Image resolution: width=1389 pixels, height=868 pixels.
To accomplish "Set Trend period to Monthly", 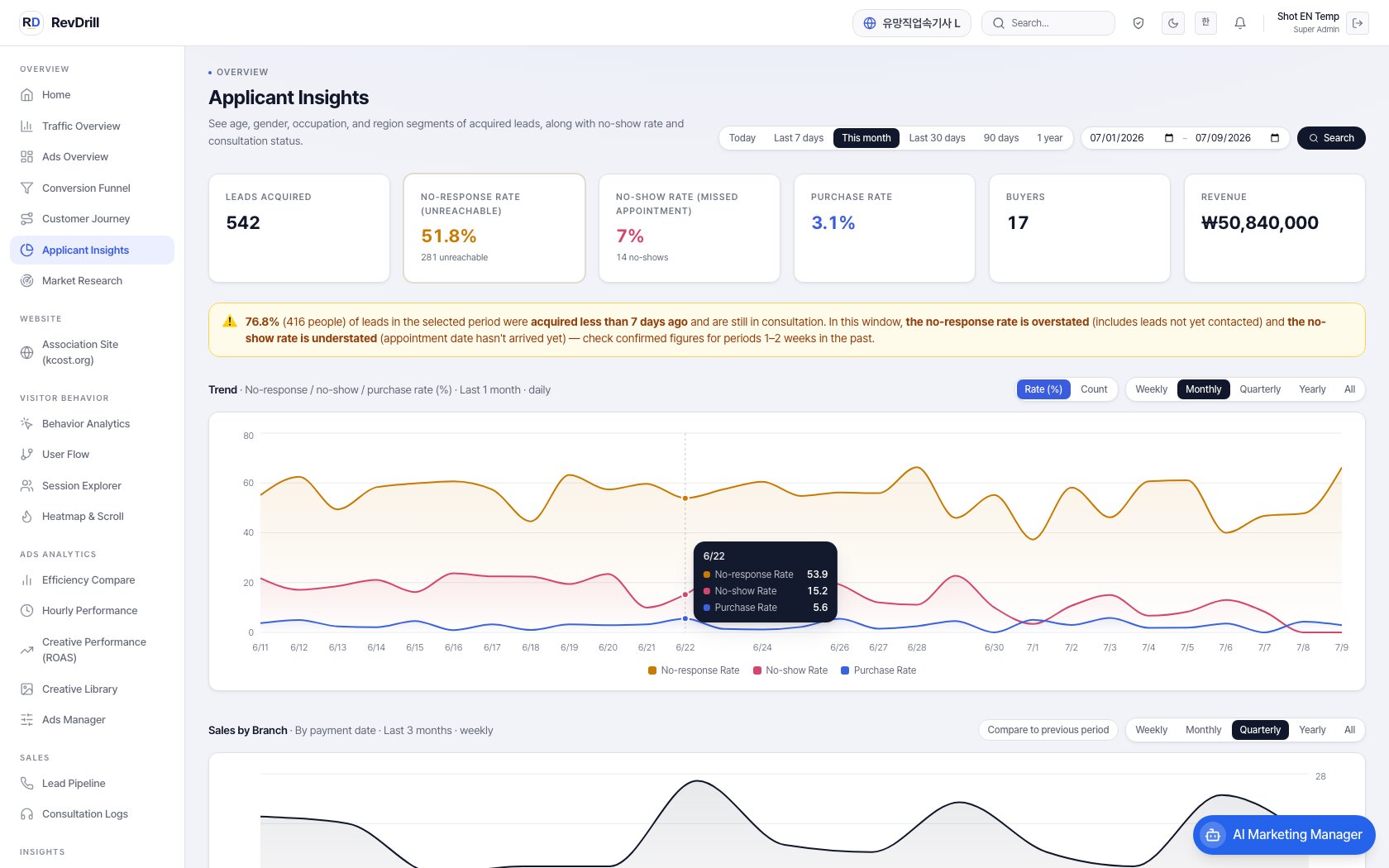I will tap(1204, 389).
